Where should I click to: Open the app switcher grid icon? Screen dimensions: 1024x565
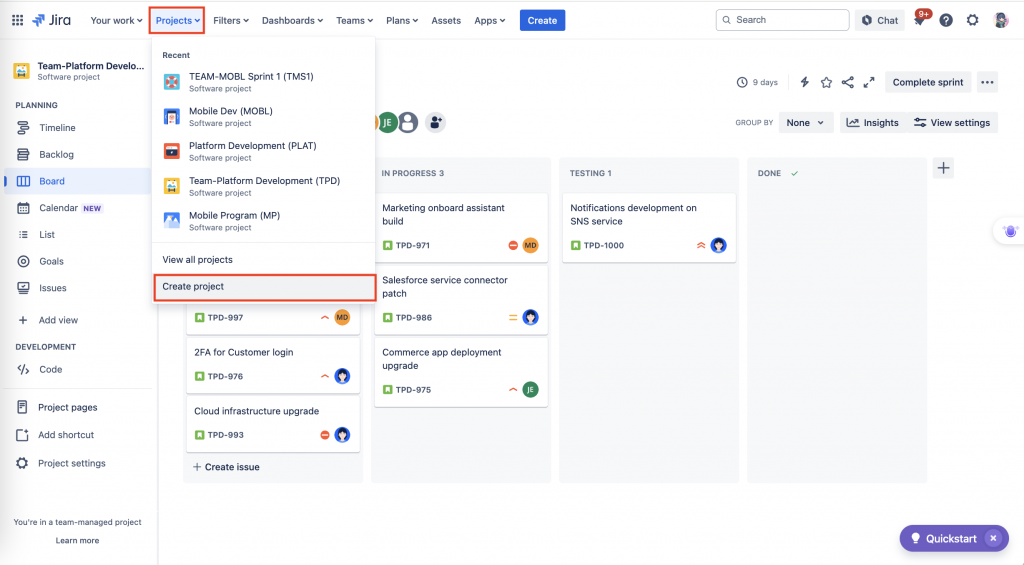click(x=18, y=20)
